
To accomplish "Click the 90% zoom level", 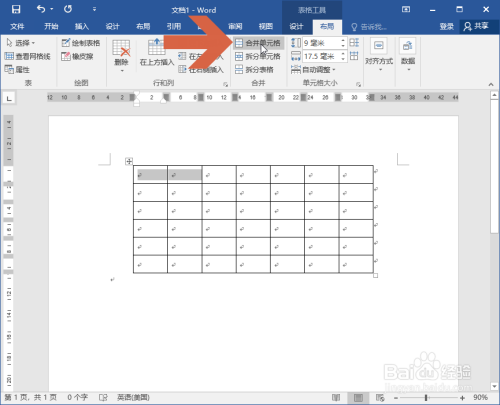I will (x=480, y=397).
